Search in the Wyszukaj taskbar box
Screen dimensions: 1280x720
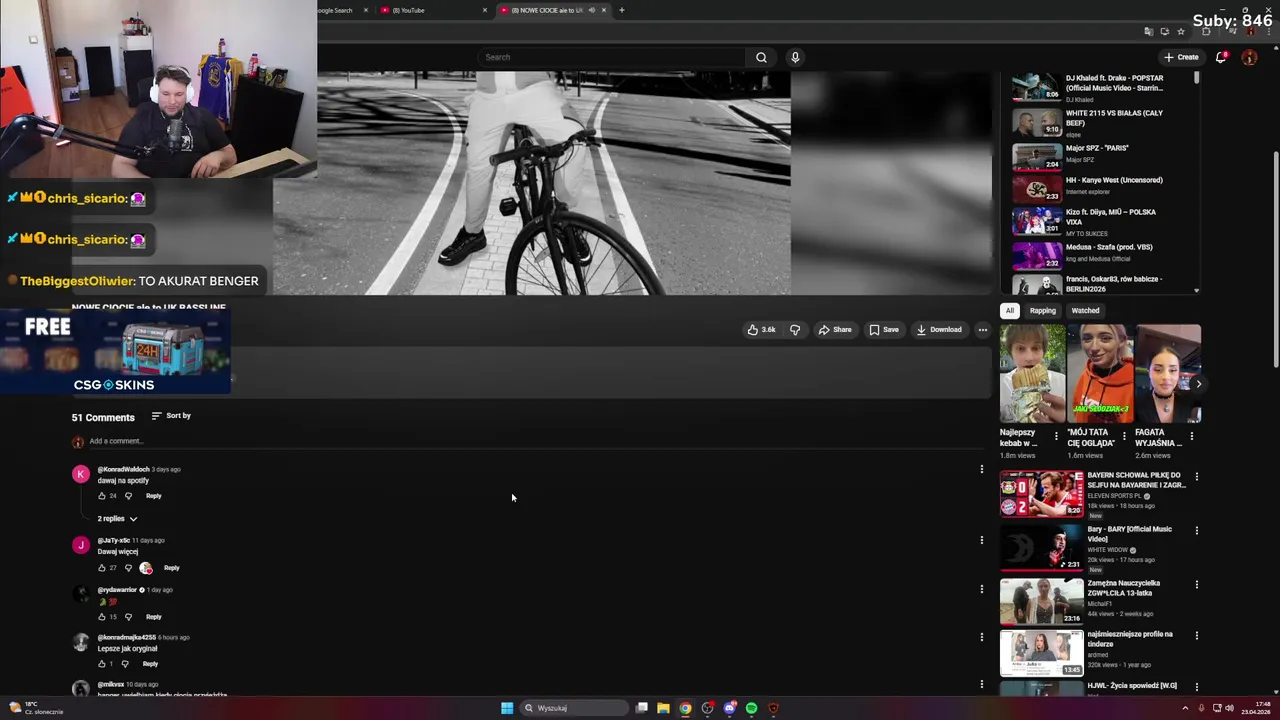pos(575,708)
